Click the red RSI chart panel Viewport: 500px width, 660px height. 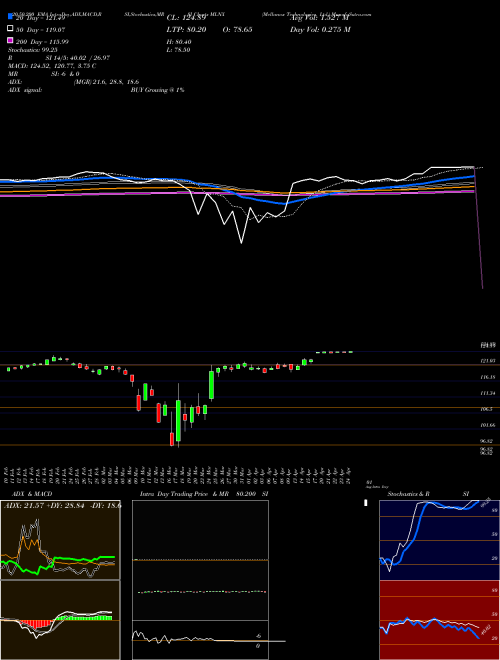(x=439, y=620)
